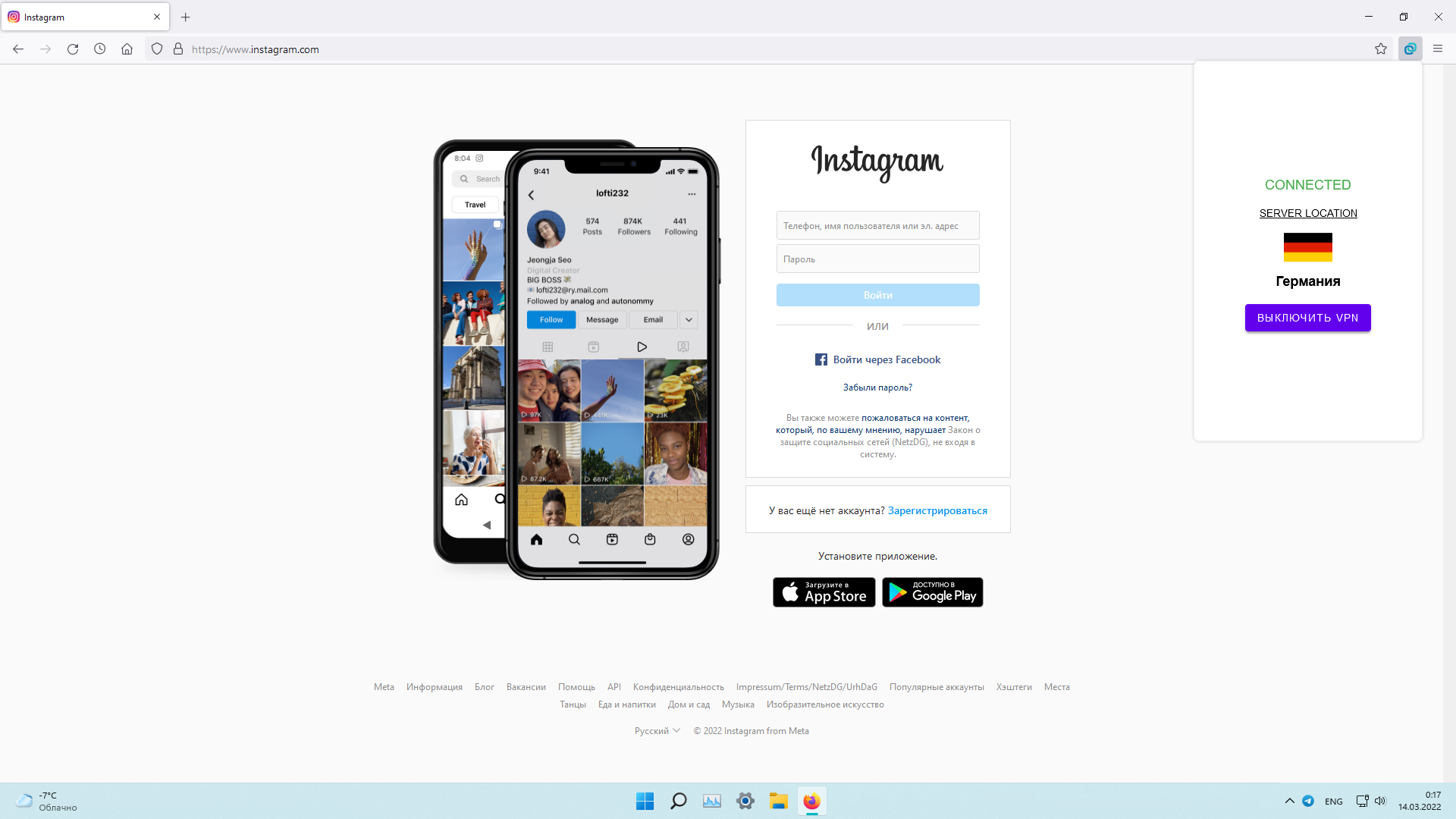This screenshot has height=819, width=1456.
Task: Click Зарегистрироваться signup link
Action: coord(937,510)
